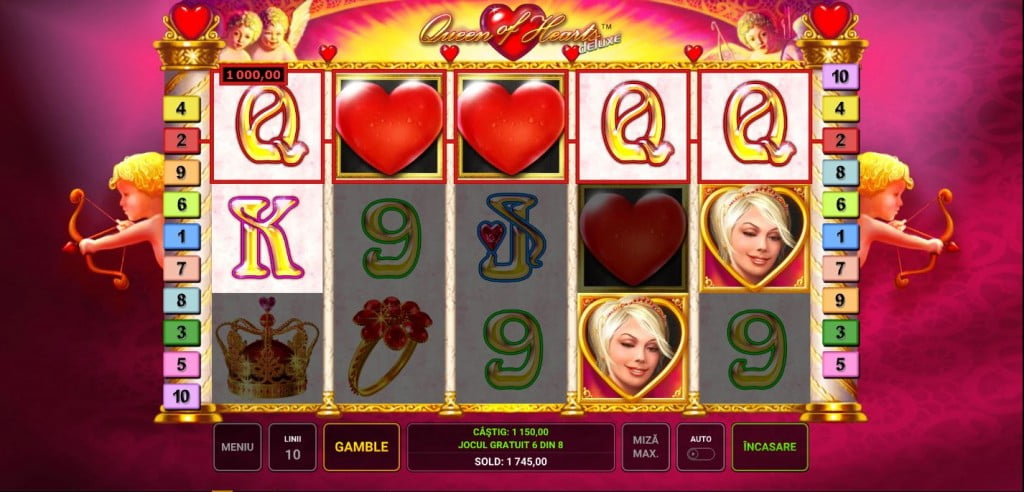This screenshot has width=1024, height=492.
Task: Click the J symbol with small heart
Action: pyautogui.click(x=511, y=237)
